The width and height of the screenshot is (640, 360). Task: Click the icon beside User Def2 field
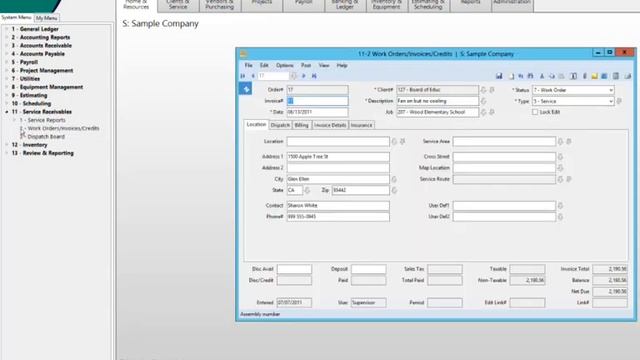560,217
